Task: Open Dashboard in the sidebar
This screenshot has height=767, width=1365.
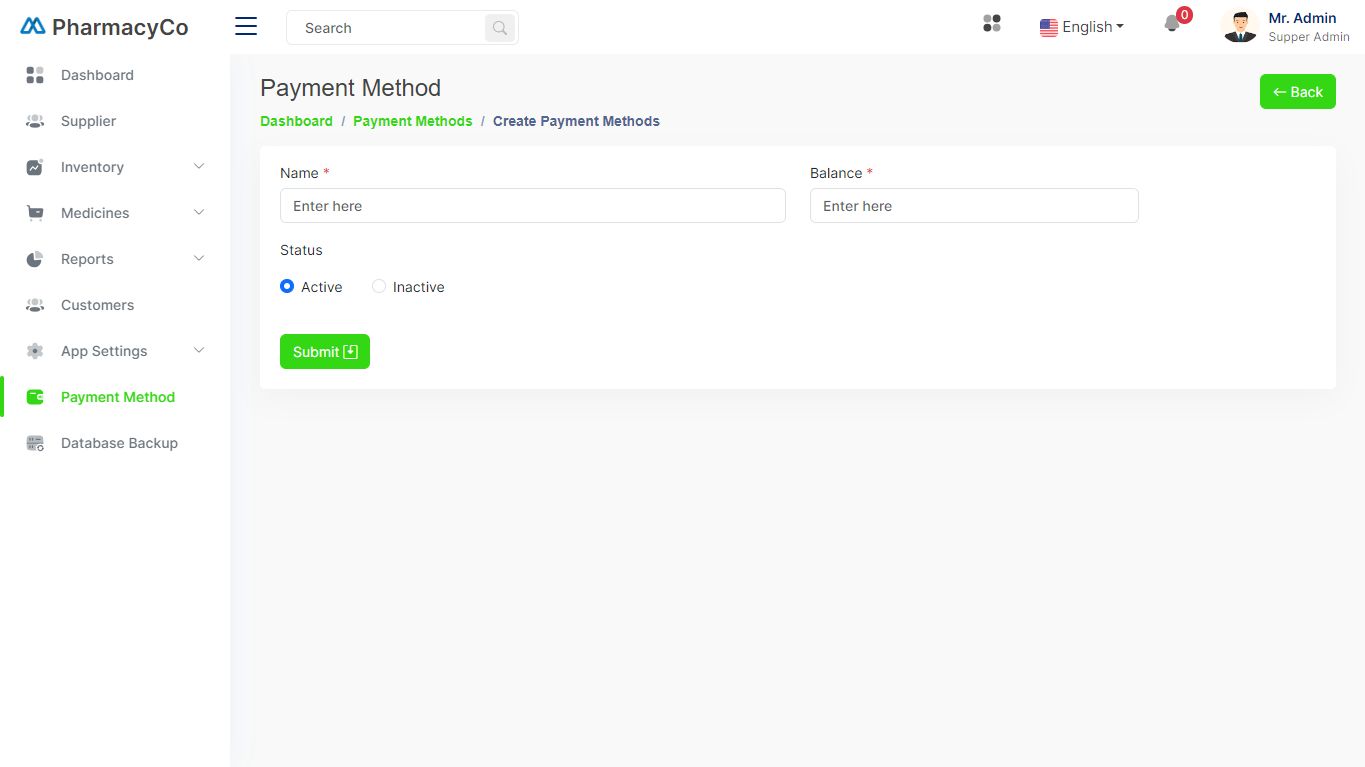Action: pyautogui.click(x=97, y=75)
